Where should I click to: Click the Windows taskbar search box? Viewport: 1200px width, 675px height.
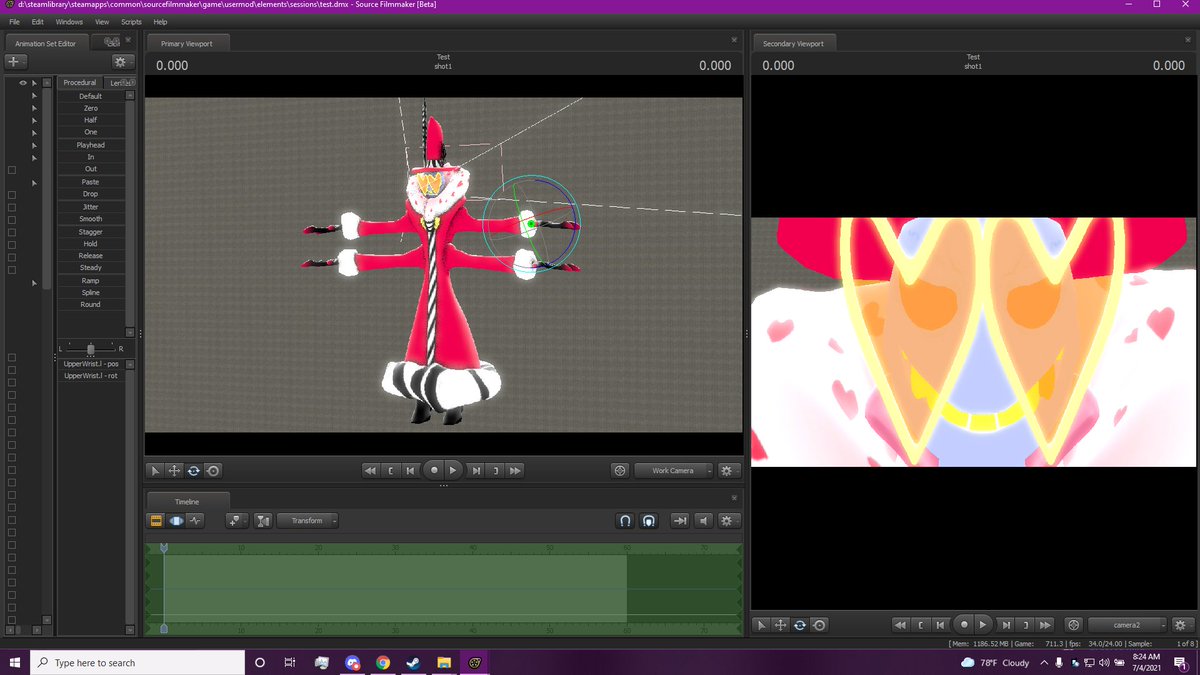[x=139, y=662]
